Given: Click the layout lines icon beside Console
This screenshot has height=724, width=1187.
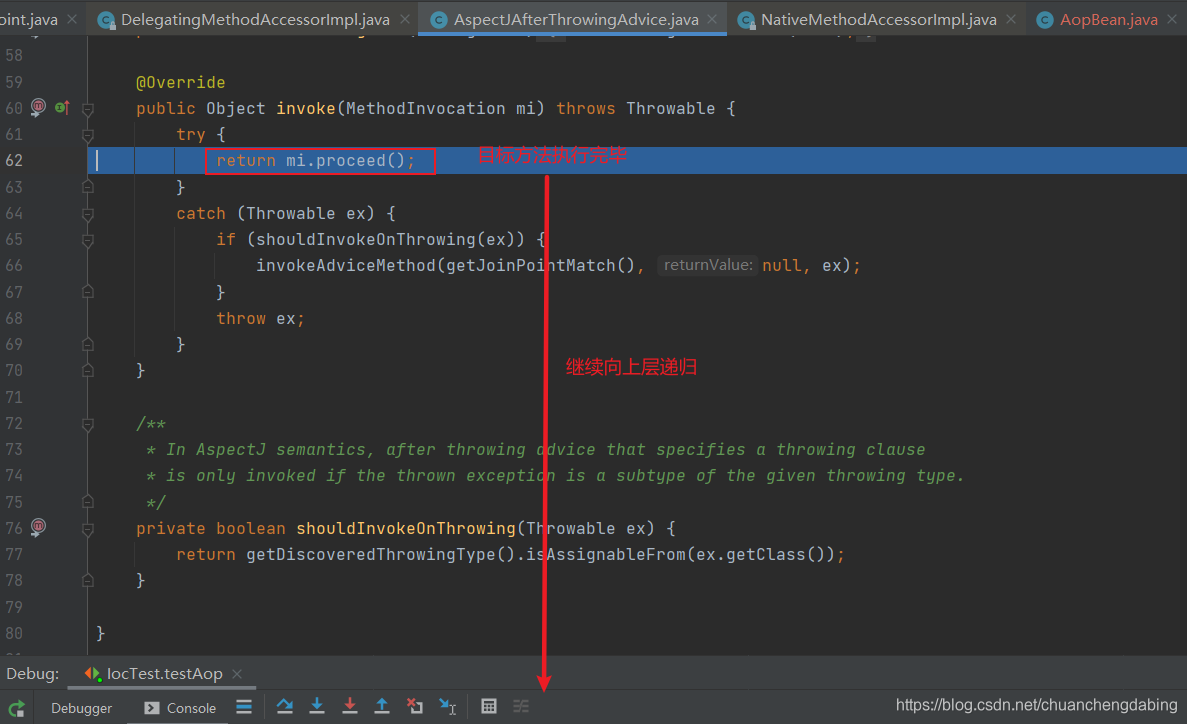Looking at the screenshot, I should pos(244,707).
